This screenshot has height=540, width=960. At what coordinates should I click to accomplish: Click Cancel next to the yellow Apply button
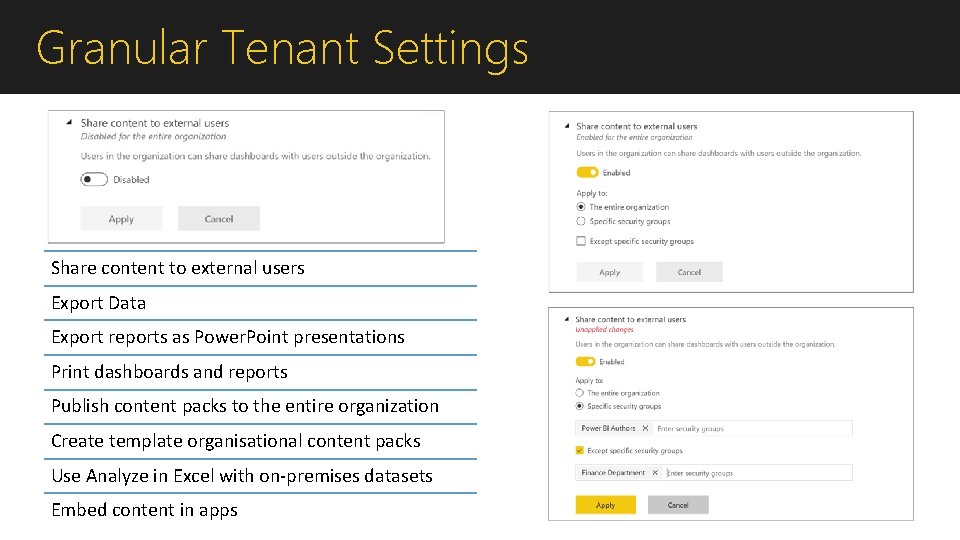coord(678,505)
